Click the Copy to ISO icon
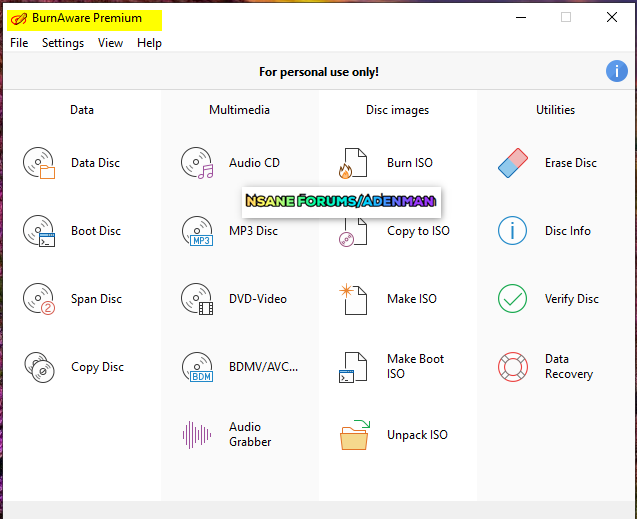 tap(353, 232)
